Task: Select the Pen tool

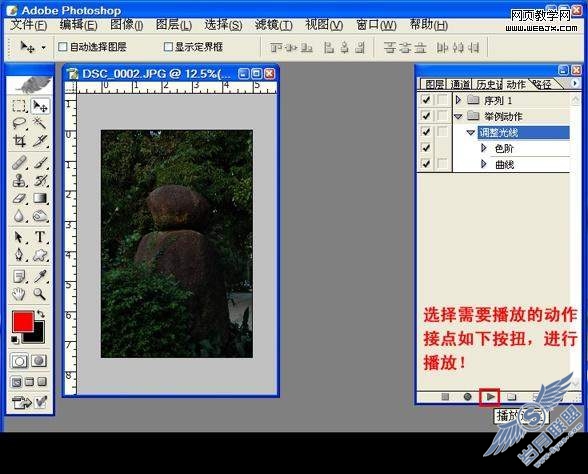Action: coord(19,255)
